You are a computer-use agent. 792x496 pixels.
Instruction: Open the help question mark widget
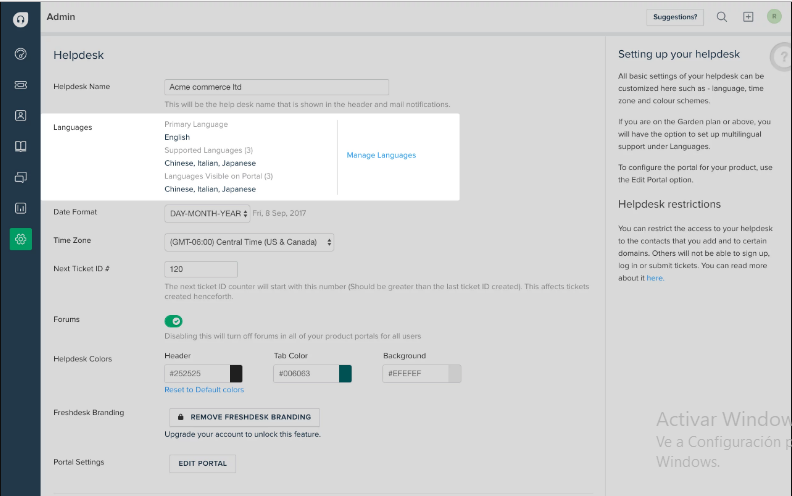pos(780,55)
